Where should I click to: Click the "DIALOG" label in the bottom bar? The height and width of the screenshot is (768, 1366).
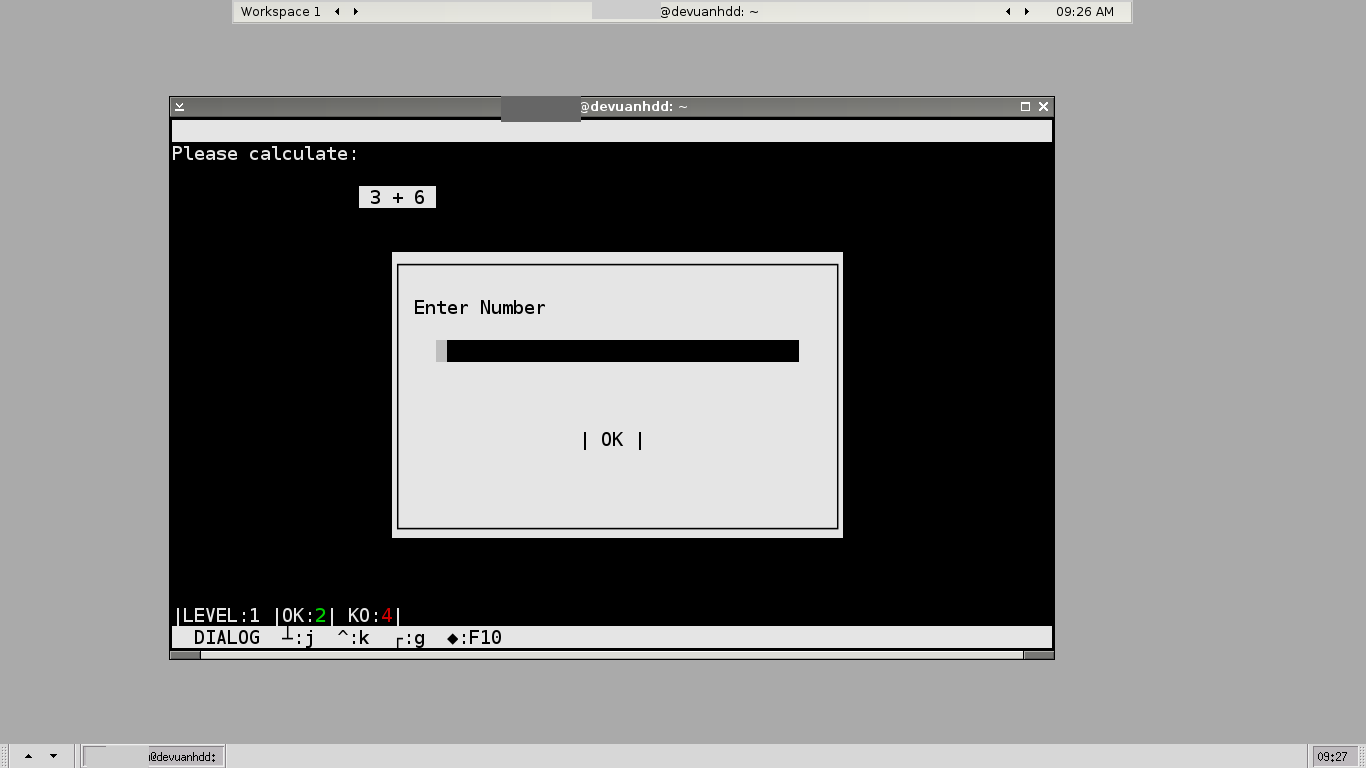click(x=227, y=638)
